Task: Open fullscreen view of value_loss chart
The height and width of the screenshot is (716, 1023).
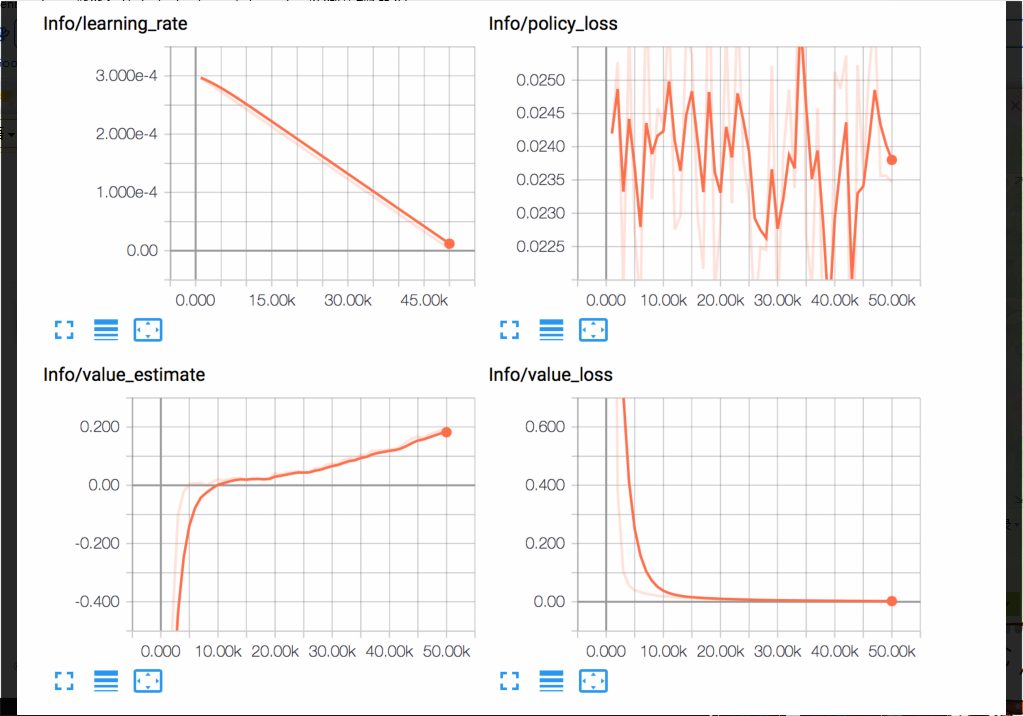Action: (509, 681)
